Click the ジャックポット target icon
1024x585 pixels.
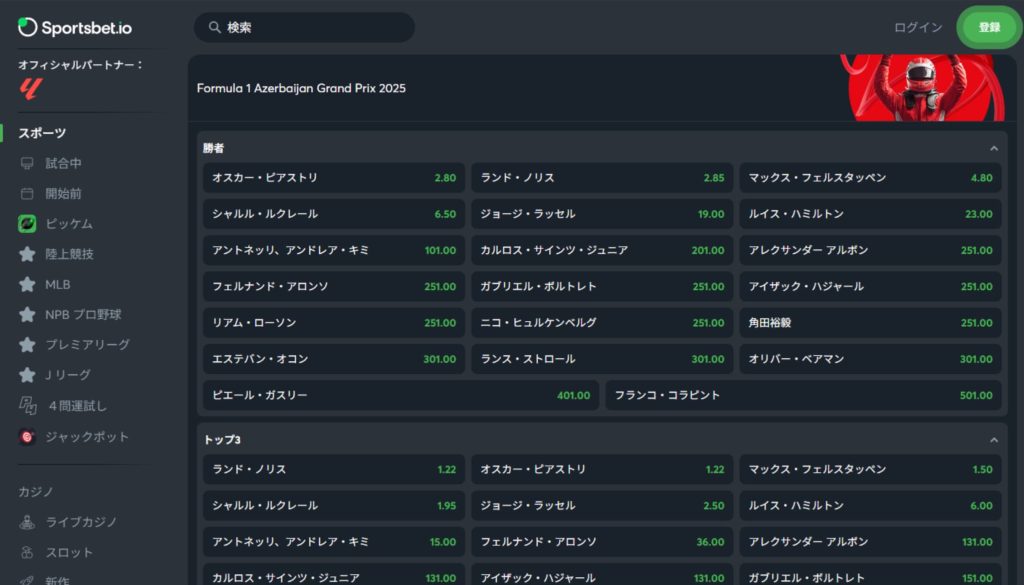[x=27, y=436]
